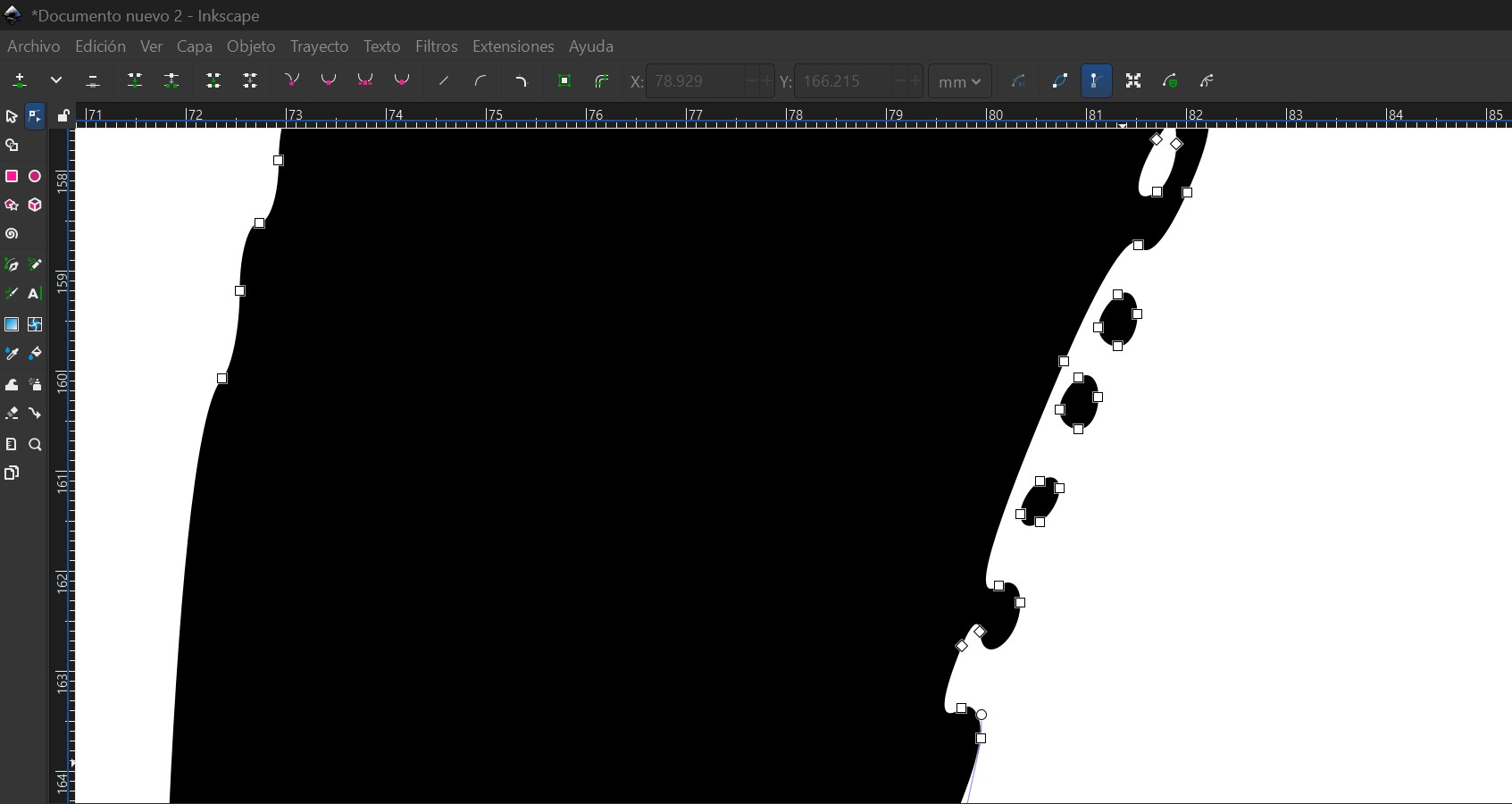Select the Spiral tool
This screenshot has height=804, width=1512.
[x=12, y=235]
